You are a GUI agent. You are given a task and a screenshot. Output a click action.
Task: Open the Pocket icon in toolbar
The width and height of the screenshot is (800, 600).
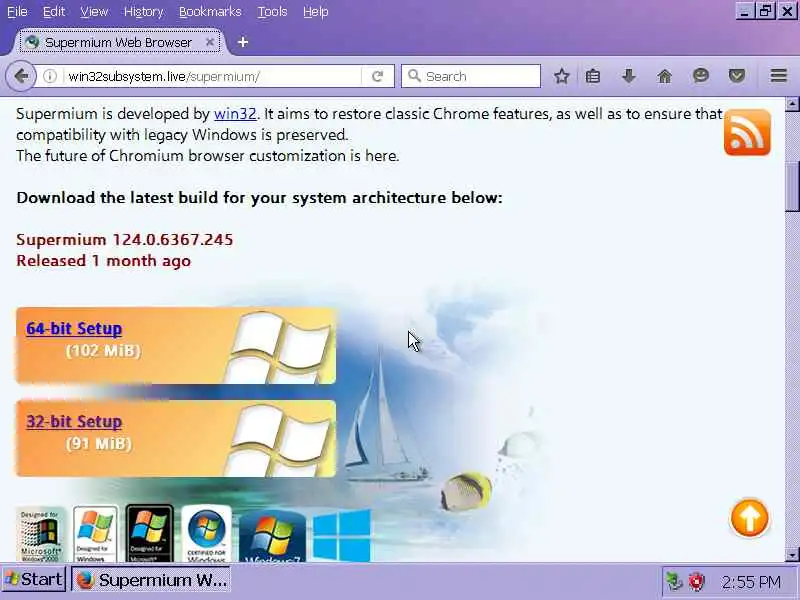(737, 77)
